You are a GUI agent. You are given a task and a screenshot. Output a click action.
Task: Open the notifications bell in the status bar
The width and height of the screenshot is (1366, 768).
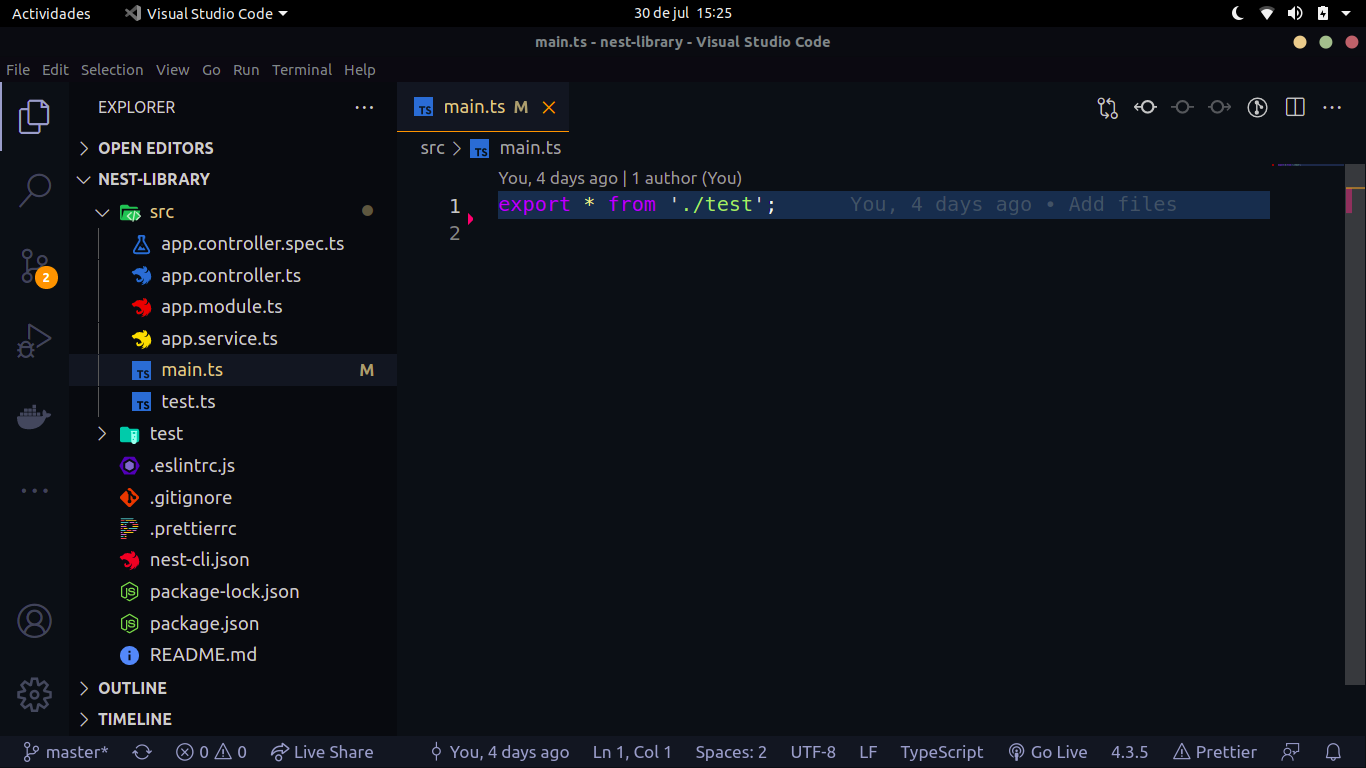[1333, 752]
